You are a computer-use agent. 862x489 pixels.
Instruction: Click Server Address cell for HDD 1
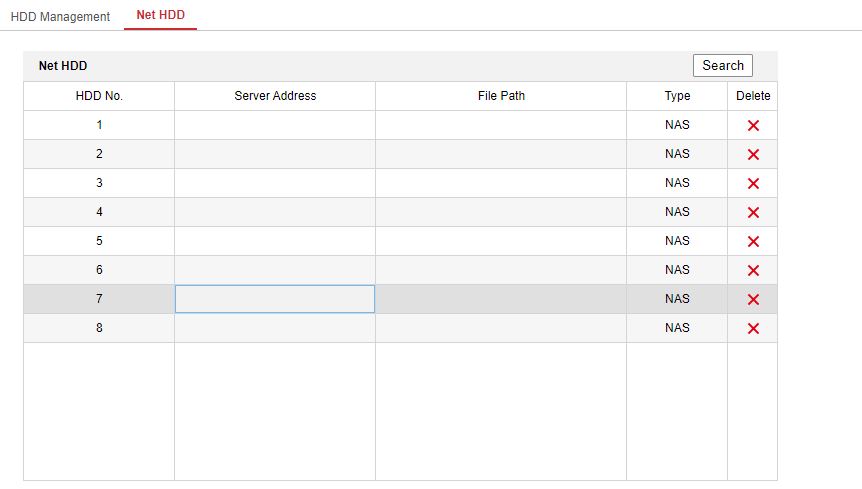[275, 125]
